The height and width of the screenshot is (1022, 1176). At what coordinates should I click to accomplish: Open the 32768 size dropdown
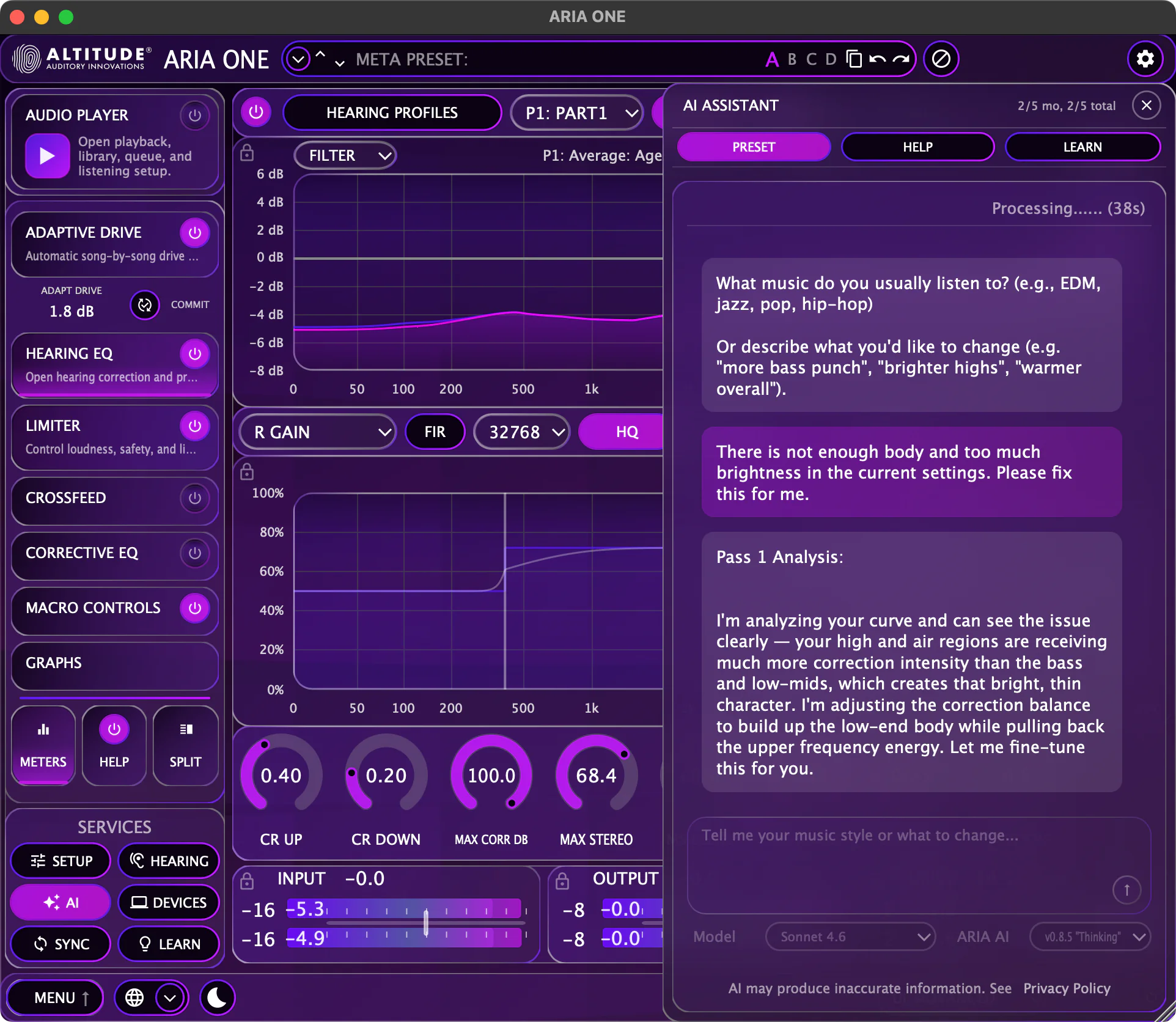coord(522,432)
